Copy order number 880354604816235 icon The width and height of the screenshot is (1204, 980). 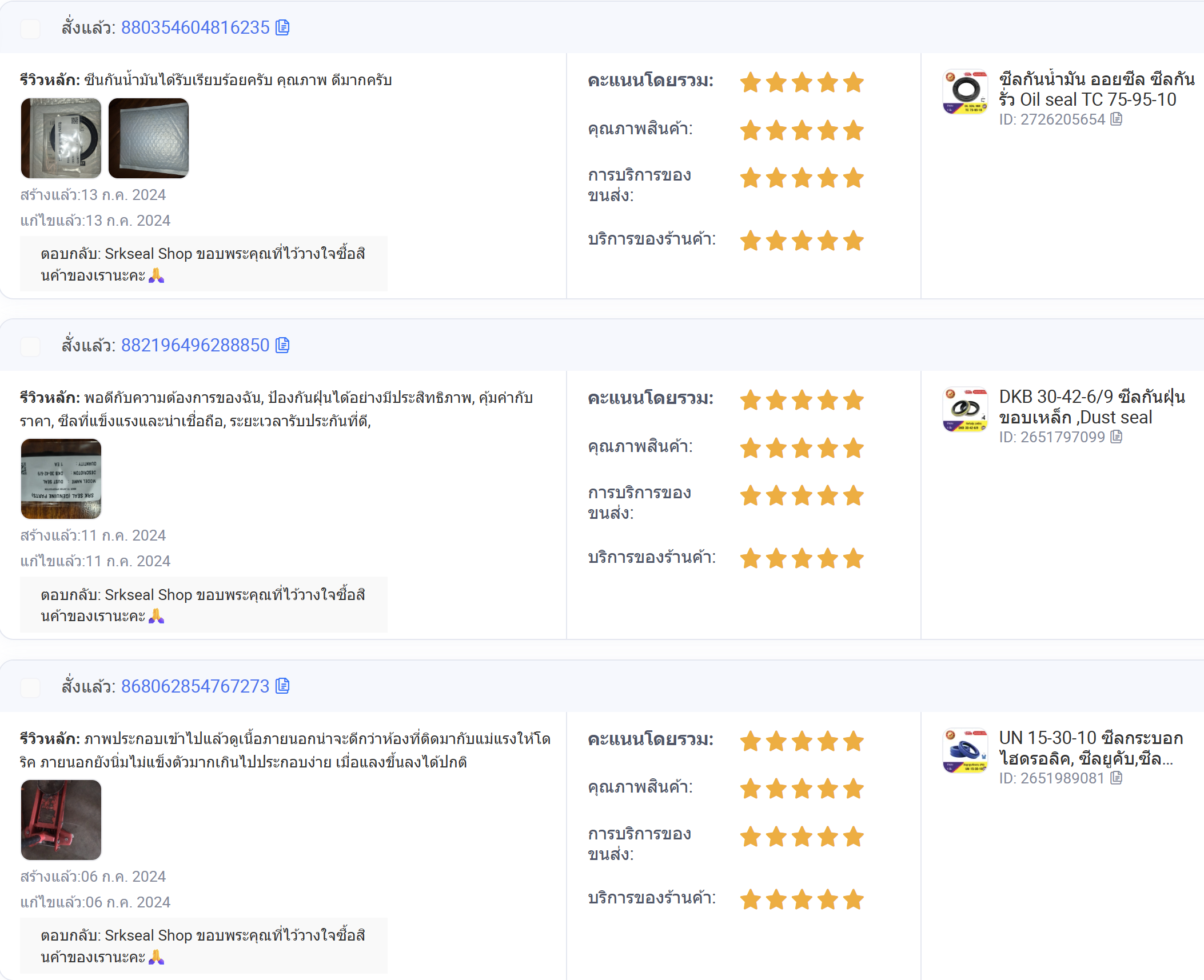pyautogui.click(x=282, y=27)
